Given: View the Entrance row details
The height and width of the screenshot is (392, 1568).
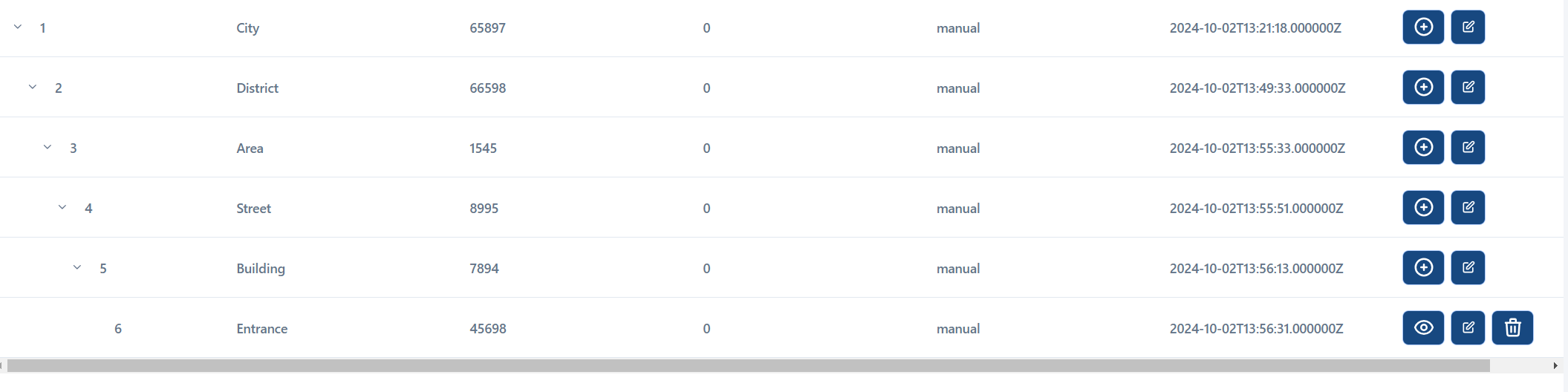Looking at the screenshot, I should (1423, 328).
